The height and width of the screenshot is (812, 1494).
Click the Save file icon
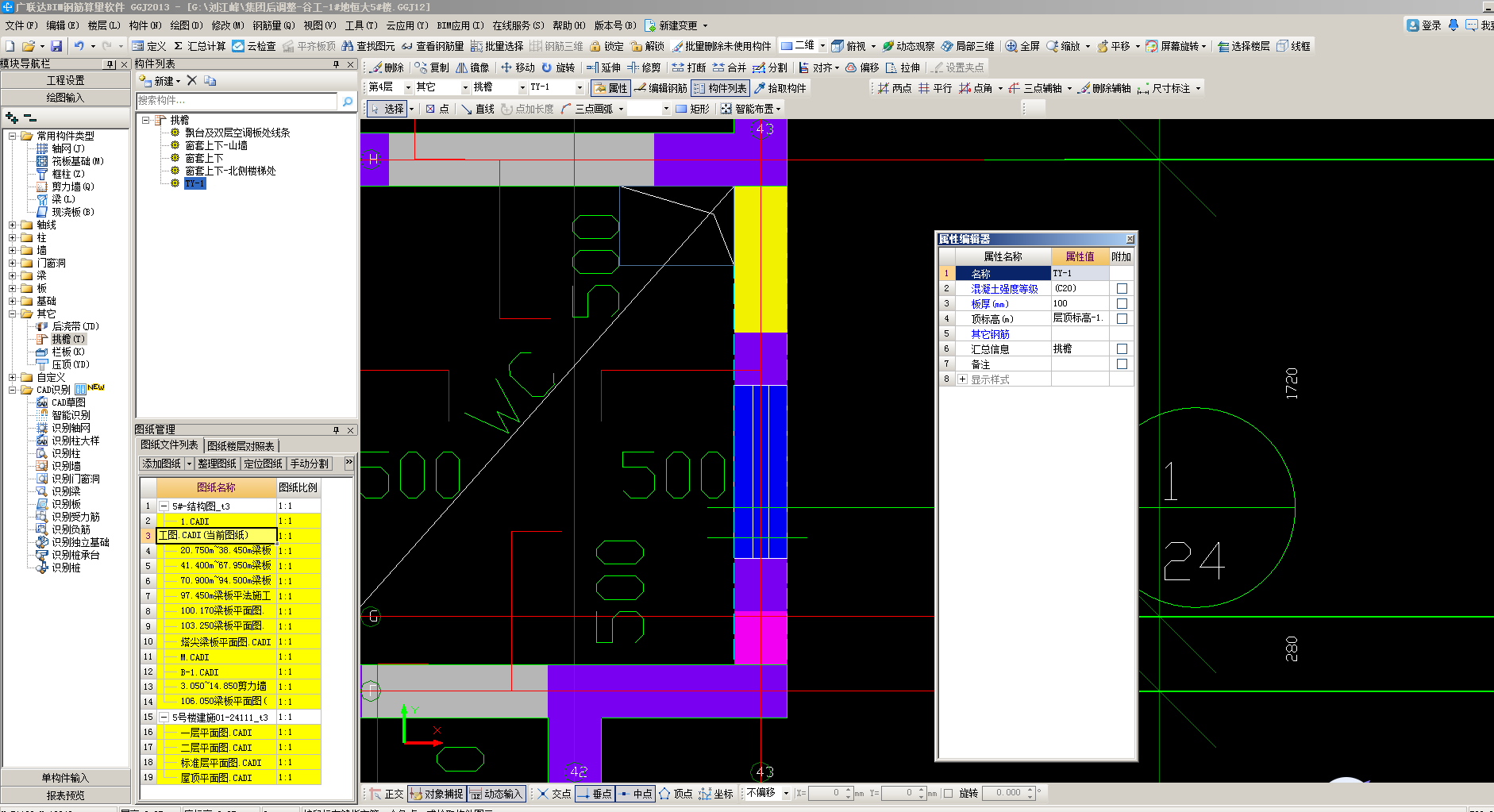tap(56, 46)
